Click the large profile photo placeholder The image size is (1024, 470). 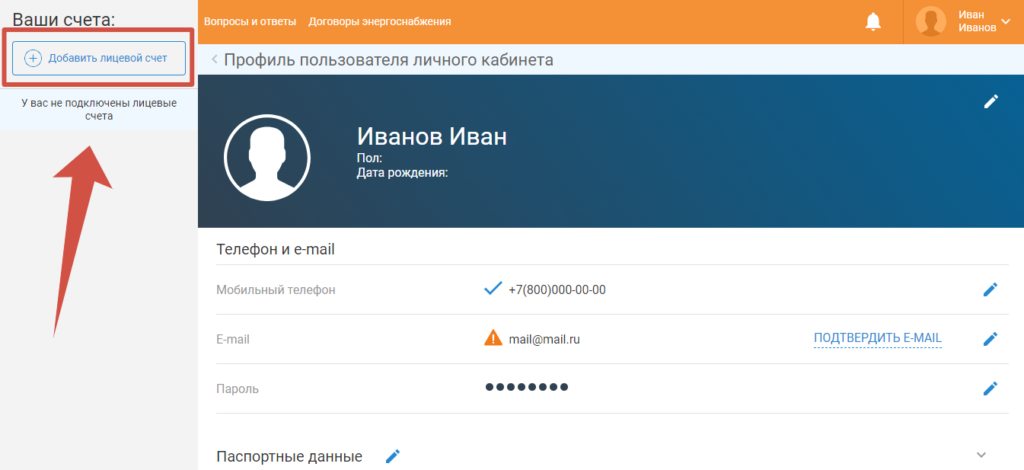267,157
